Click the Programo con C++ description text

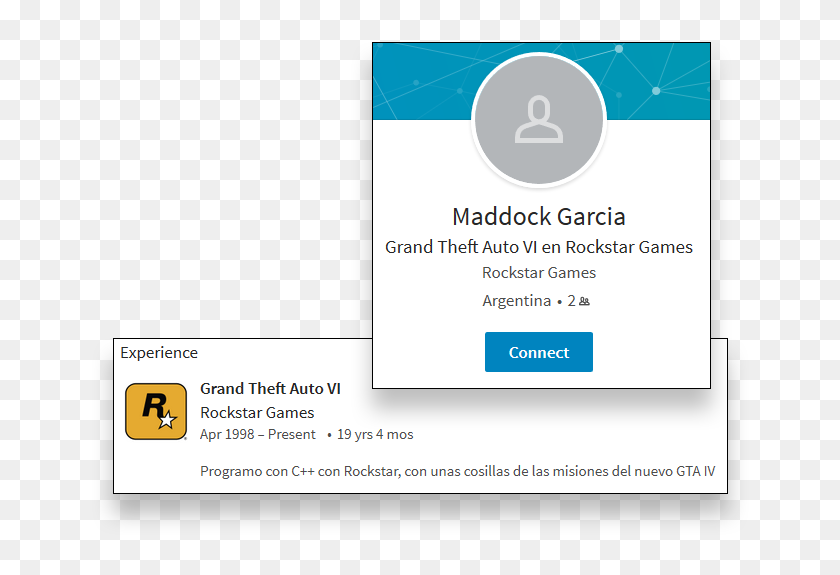pyautogui.click(x=458, y=471)
